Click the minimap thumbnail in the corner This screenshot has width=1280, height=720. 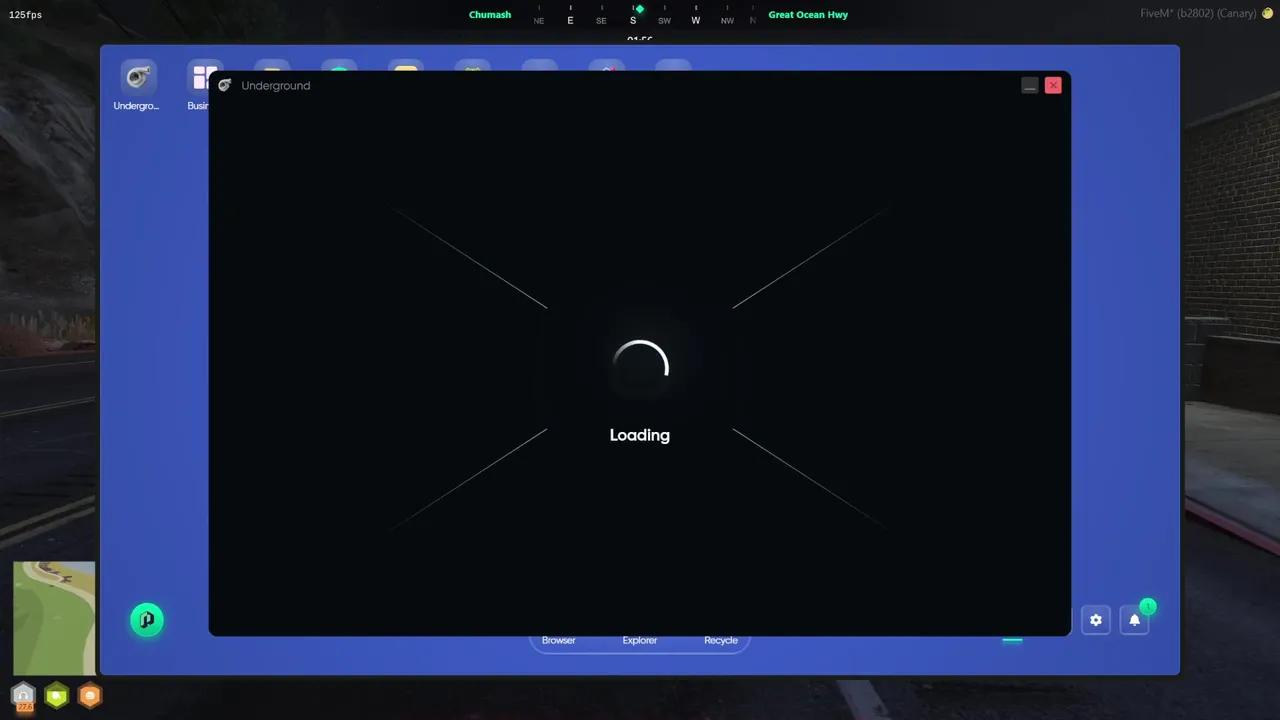click(53, 617)
